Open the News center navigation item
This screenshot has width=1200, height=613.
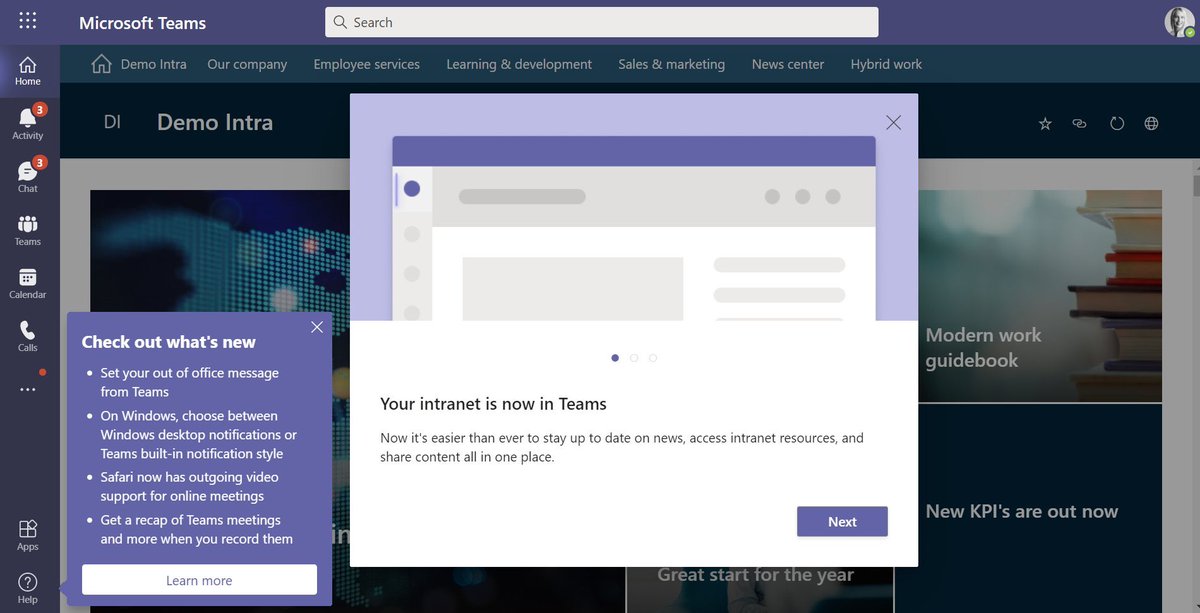coord(787,63)
